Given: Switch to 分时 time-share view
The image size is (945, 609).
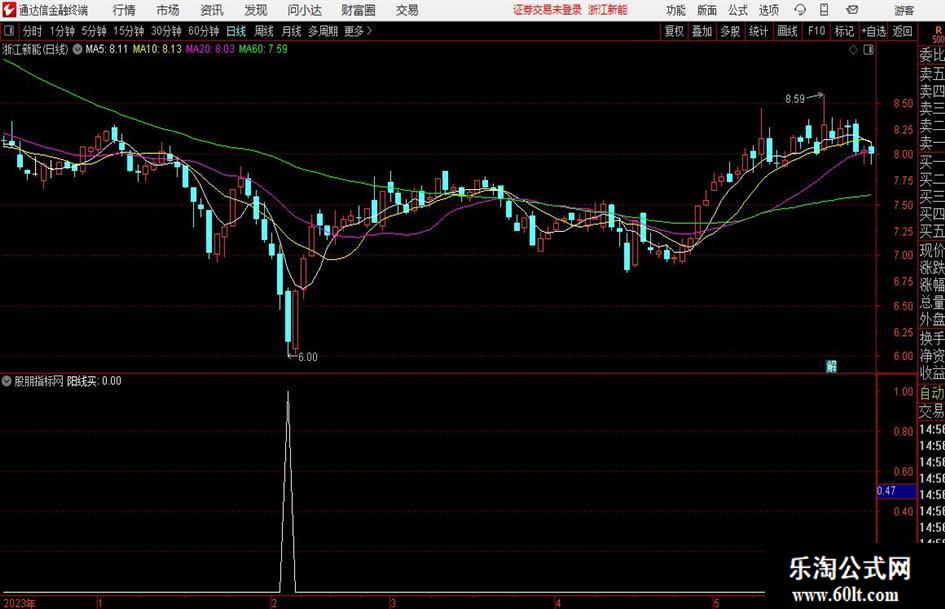Looking at the screenshot, I should (x=32, y=31).
